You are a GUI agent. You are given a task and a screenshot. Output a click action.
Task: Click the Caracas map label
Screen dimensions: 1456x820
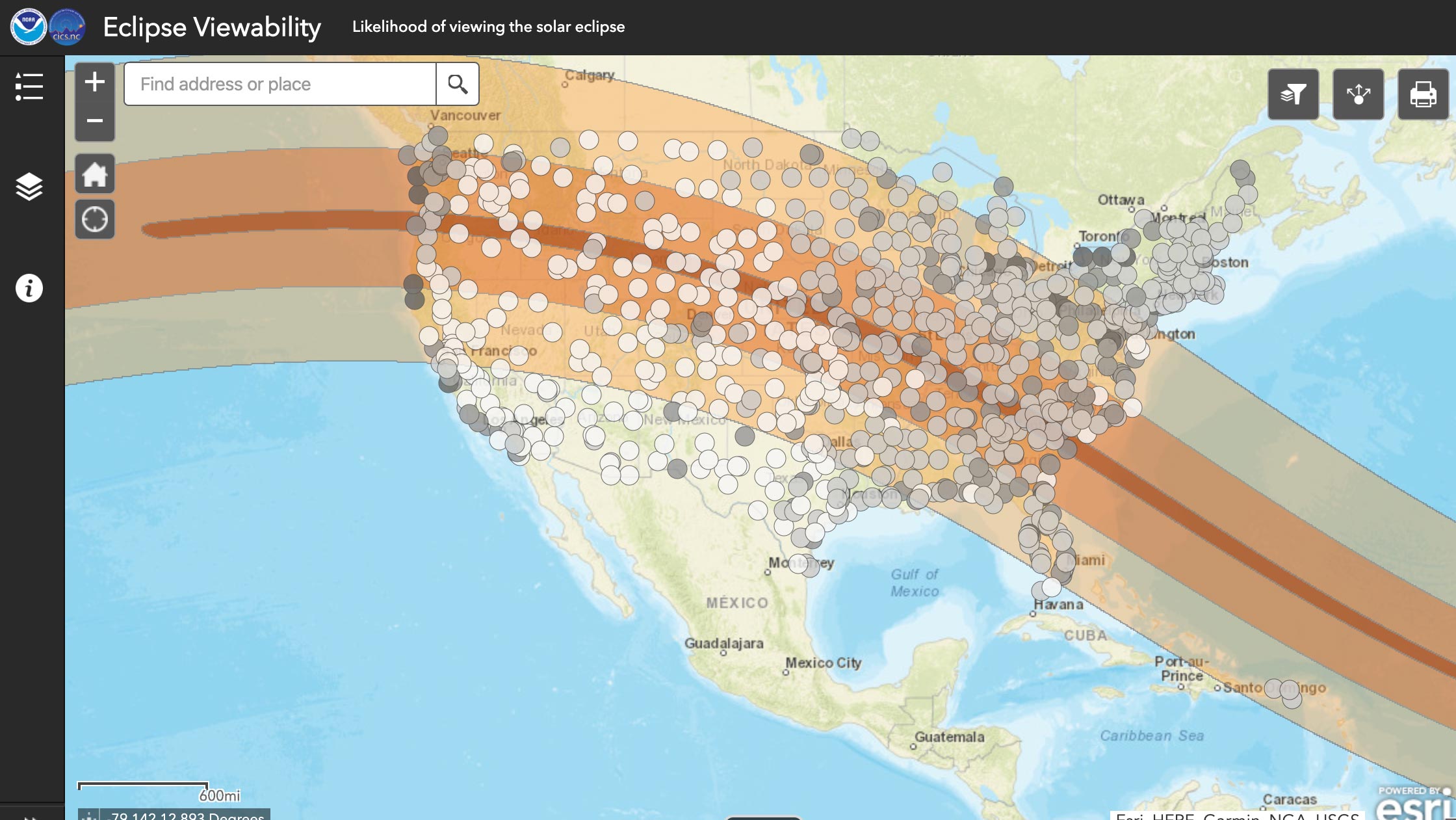[x=1290, y=799]
